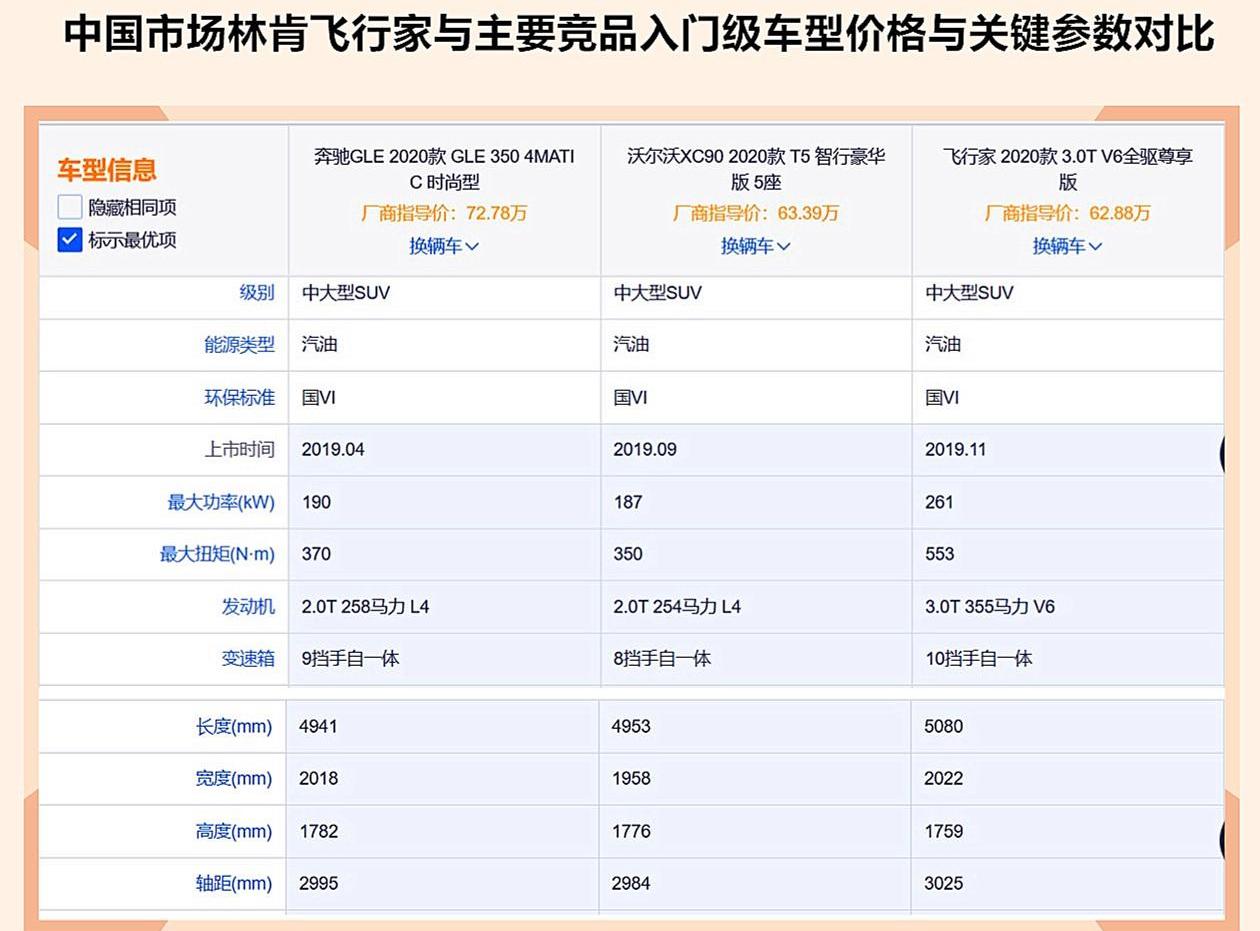Screen dimensions: 1260x931
Task: Select the 1782 height value
Action: [x=318, y=831]
